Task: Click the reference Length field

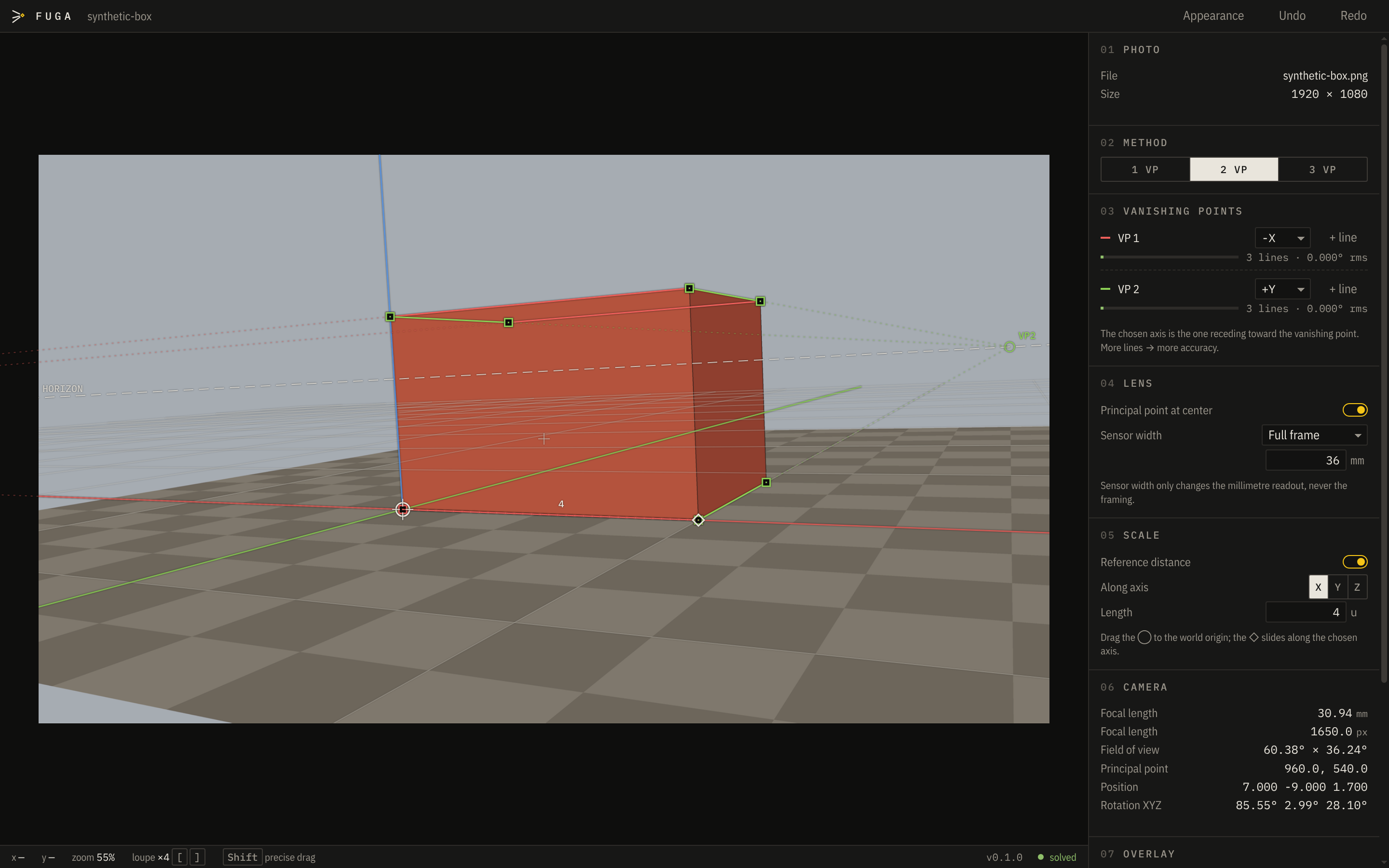Action: tap(1305, 612)
